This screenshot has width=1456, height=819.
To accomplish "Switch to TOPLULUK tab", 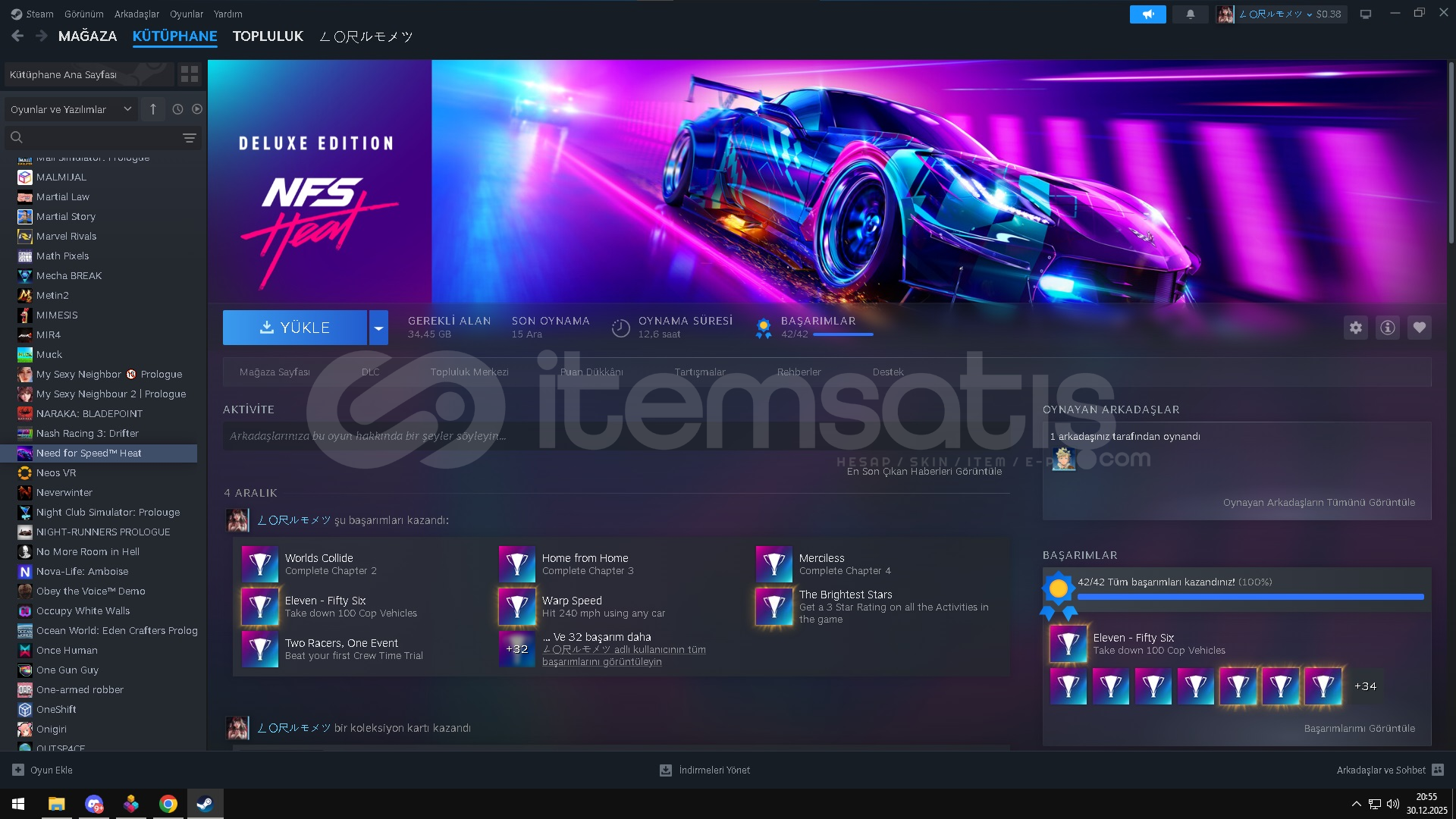I will click(x=267, y=36).
